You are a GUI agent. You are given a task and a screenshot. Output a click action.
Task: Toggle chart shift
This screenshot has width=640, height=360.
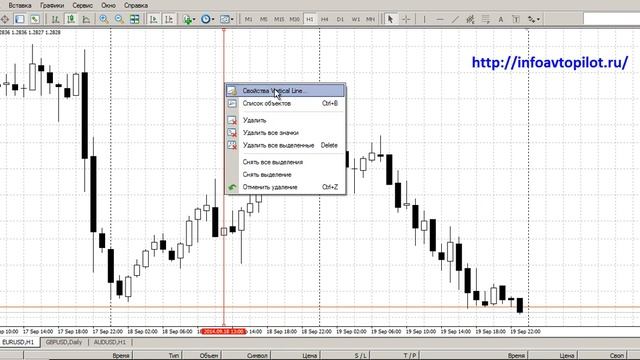point(169,19)
